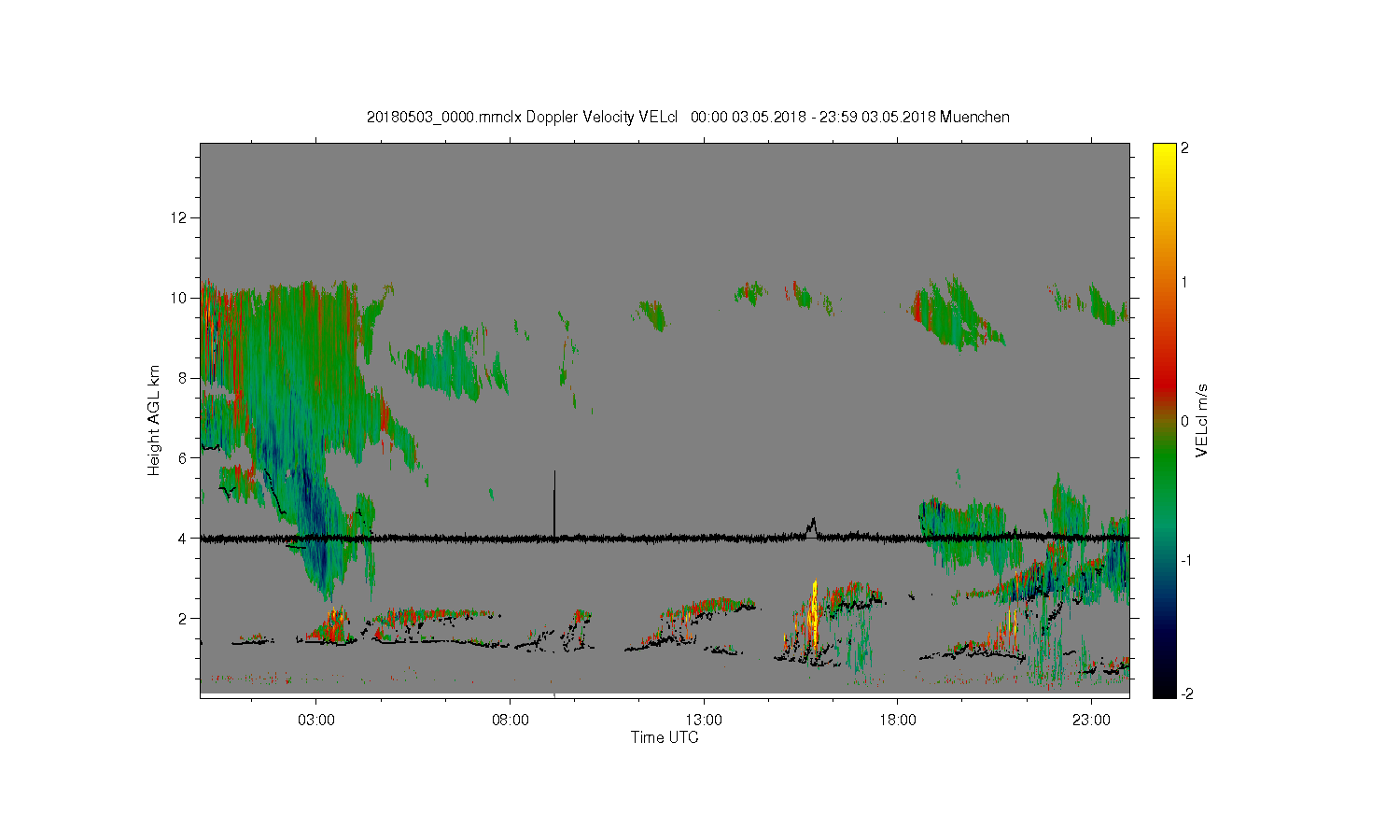Click the colorbar tick value -1

[1184, 560]
